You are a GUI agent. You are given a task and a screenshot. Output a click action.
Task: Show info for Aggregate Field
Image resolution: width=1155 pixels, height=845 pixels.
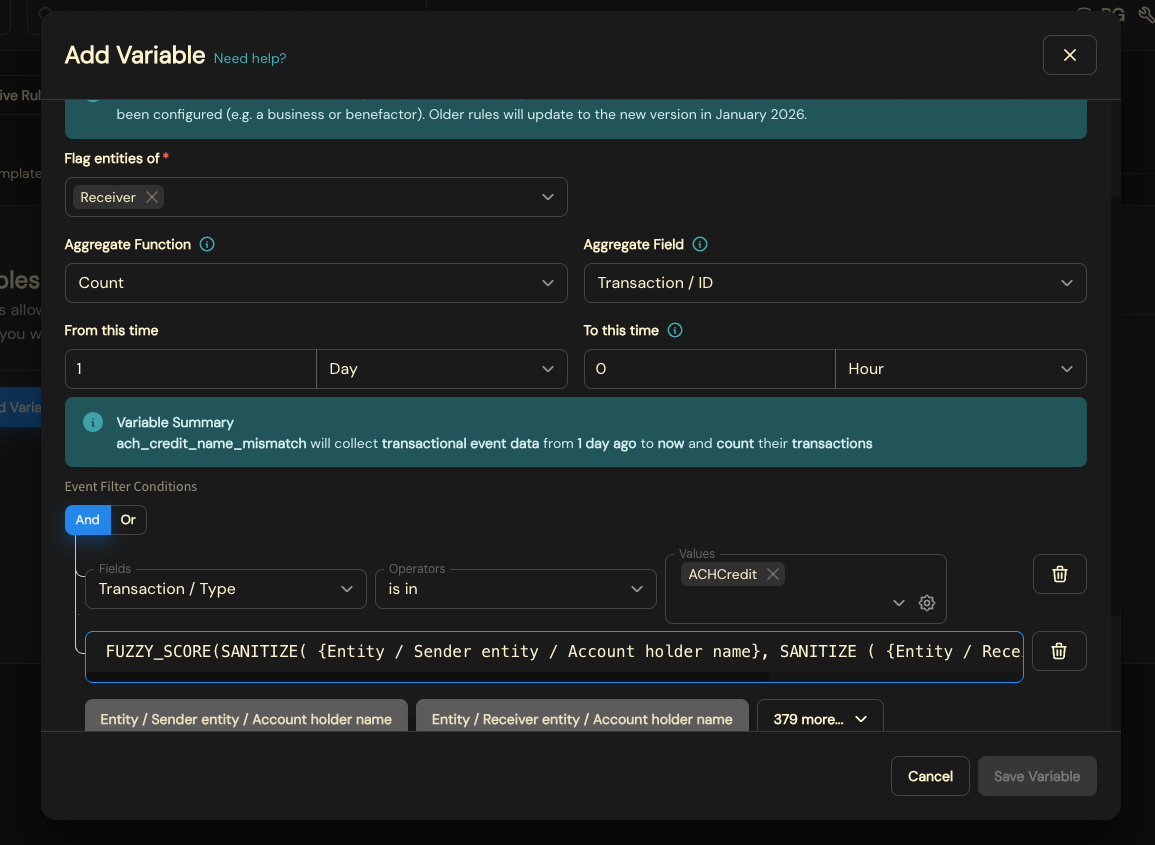[700, 245]
